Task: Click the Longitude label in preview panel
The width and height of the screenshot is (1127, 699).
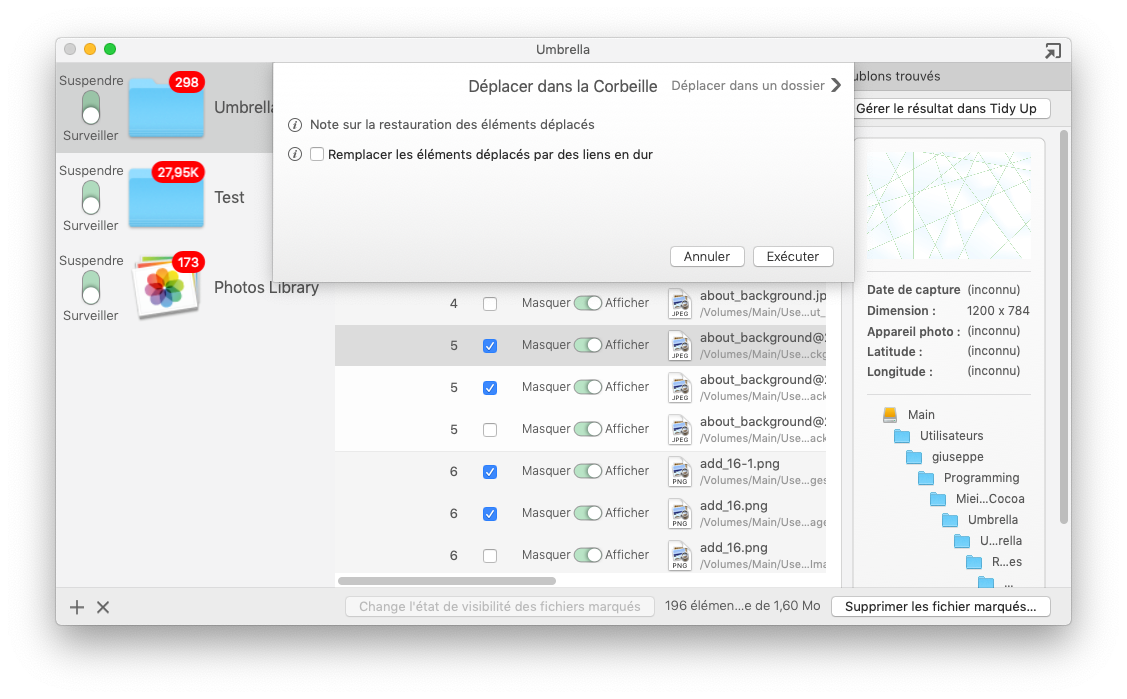Action: [900, 371]
